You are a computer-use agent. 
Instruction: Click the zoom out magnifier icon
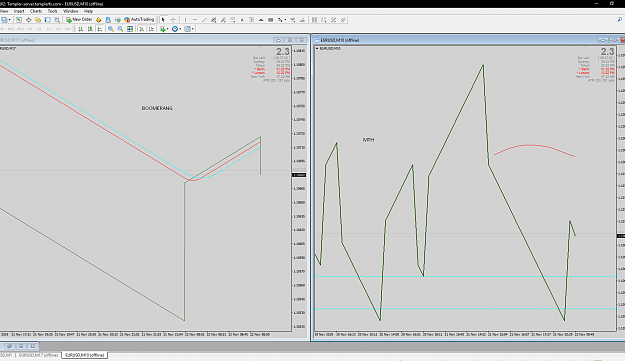(120, 29)
